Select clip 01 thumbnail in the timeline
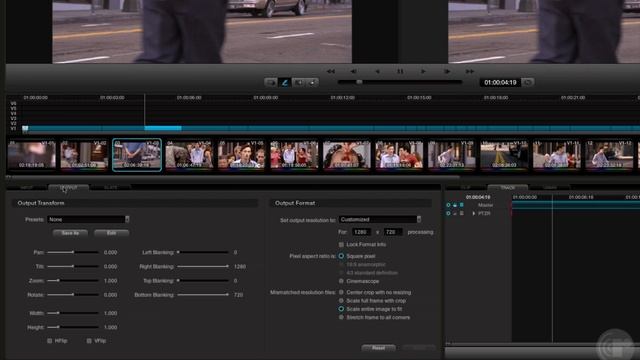 32,155
